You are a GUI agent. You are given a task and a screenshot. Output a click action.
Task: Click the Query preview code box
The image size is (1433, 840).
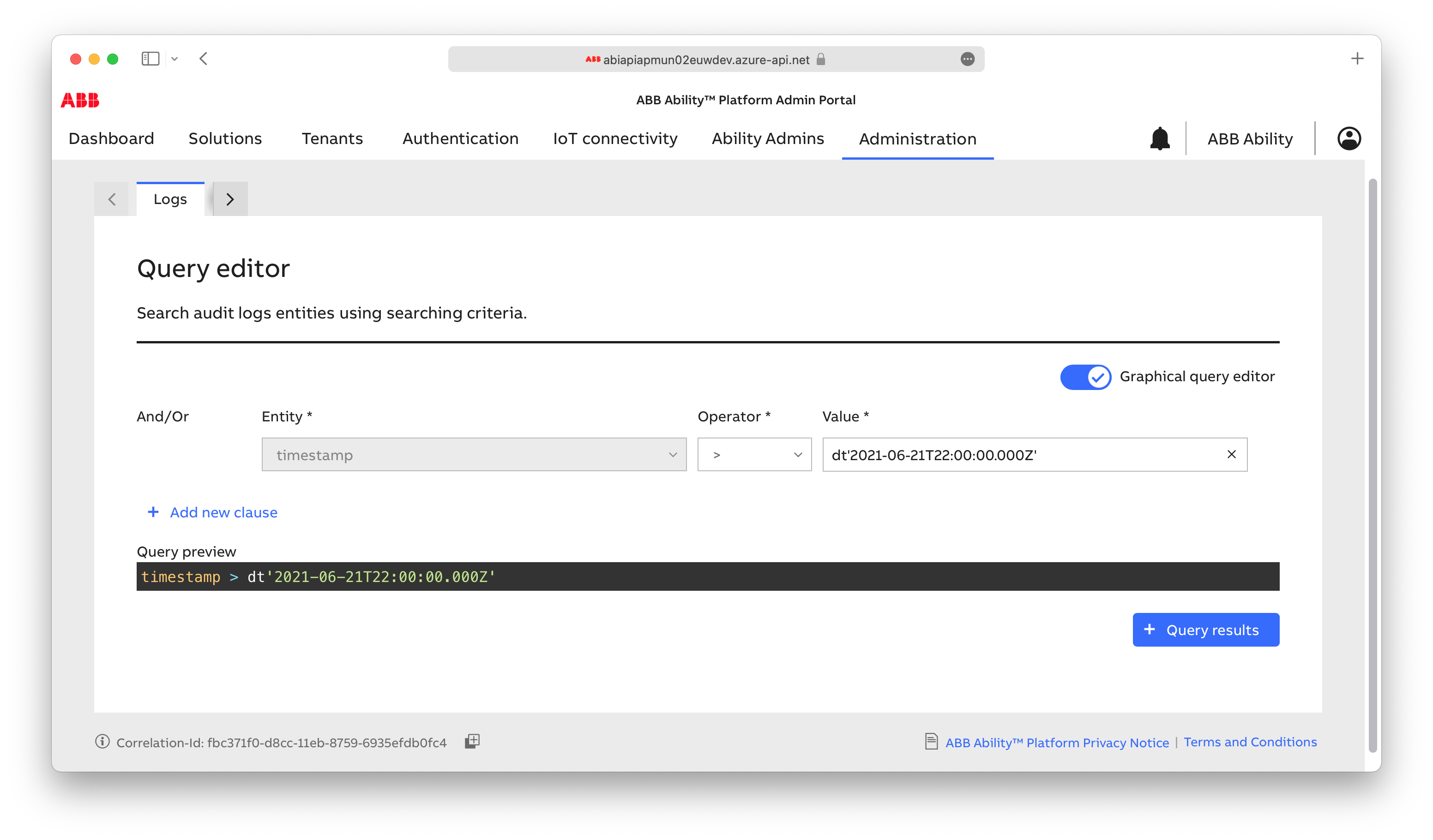707,576
